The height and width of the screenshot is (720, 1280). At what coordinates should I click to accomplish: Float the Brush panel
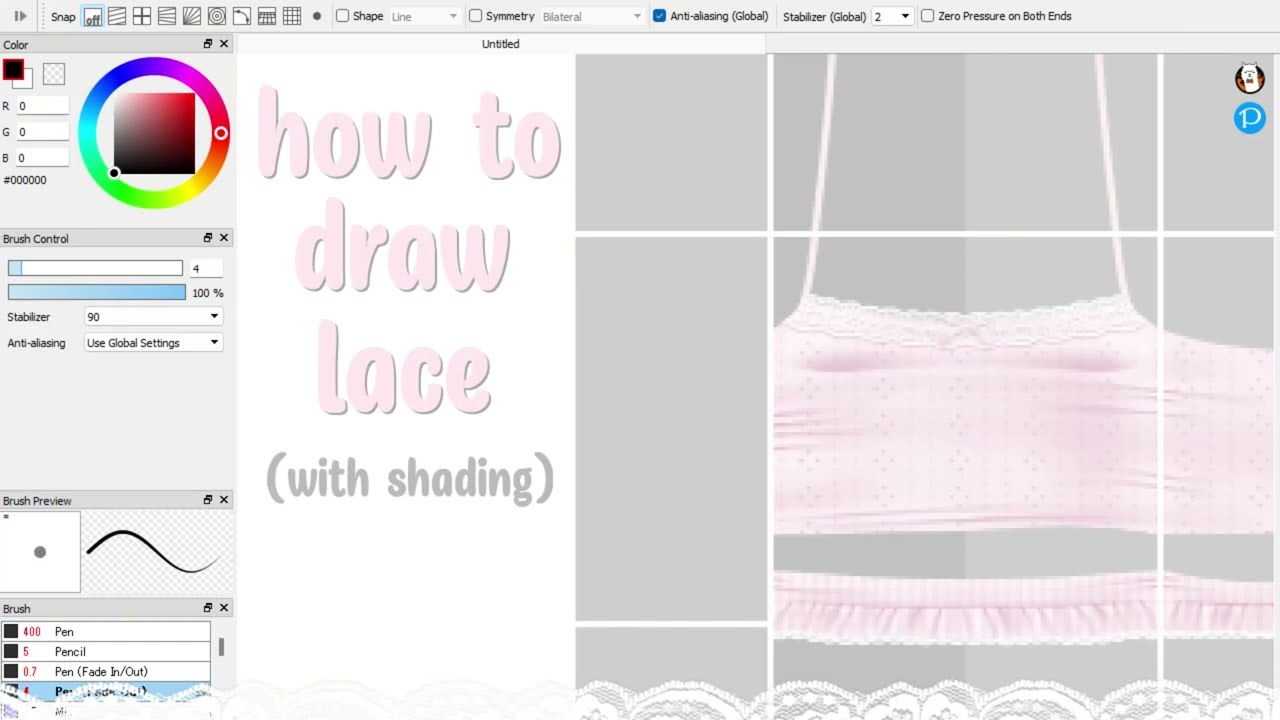pos(208,608)
